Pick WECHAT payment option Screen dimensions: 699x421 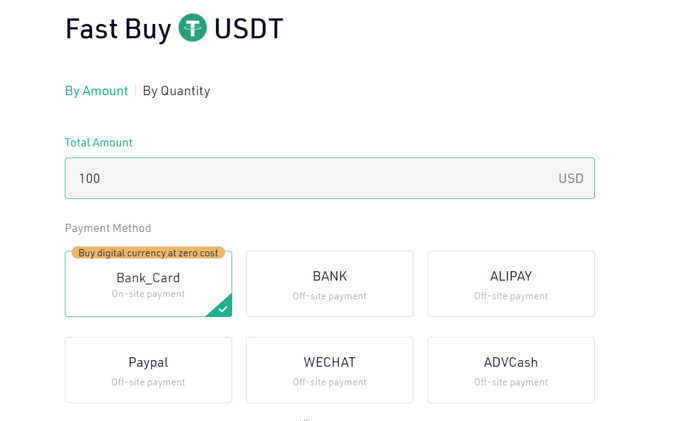tap(329, 370)
